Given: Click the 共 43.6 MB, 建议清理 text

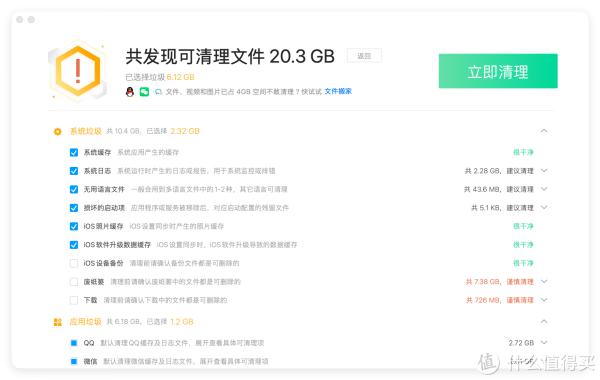Looking at the screenshot, I should 499,189.
